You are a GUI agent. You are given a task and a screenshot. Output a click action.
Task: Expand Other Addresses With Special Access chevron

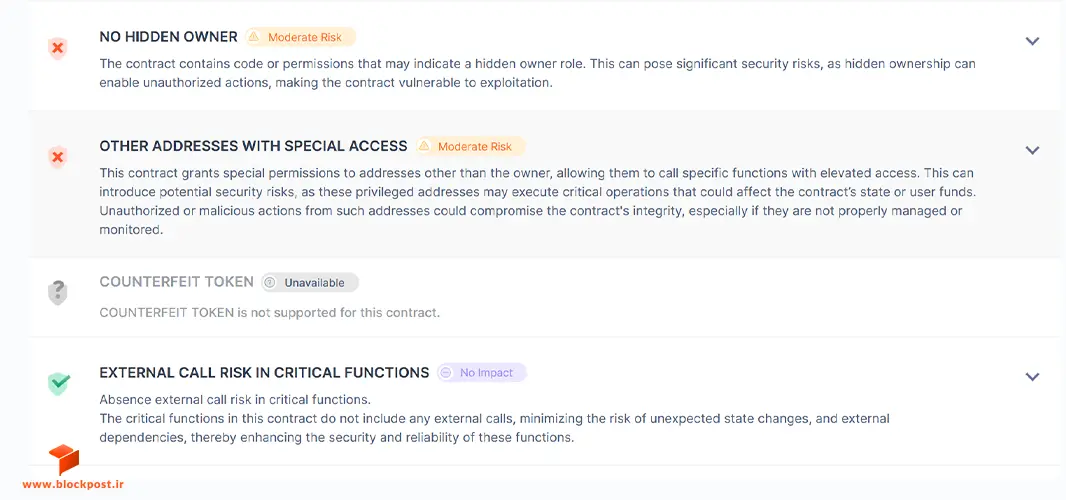pos(1032,150)
